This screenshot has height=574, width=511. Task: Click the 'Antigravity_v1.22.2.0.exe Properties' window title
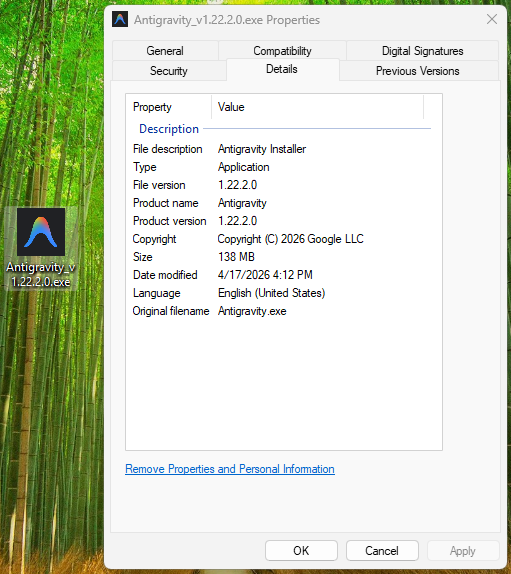pos(227,20)
